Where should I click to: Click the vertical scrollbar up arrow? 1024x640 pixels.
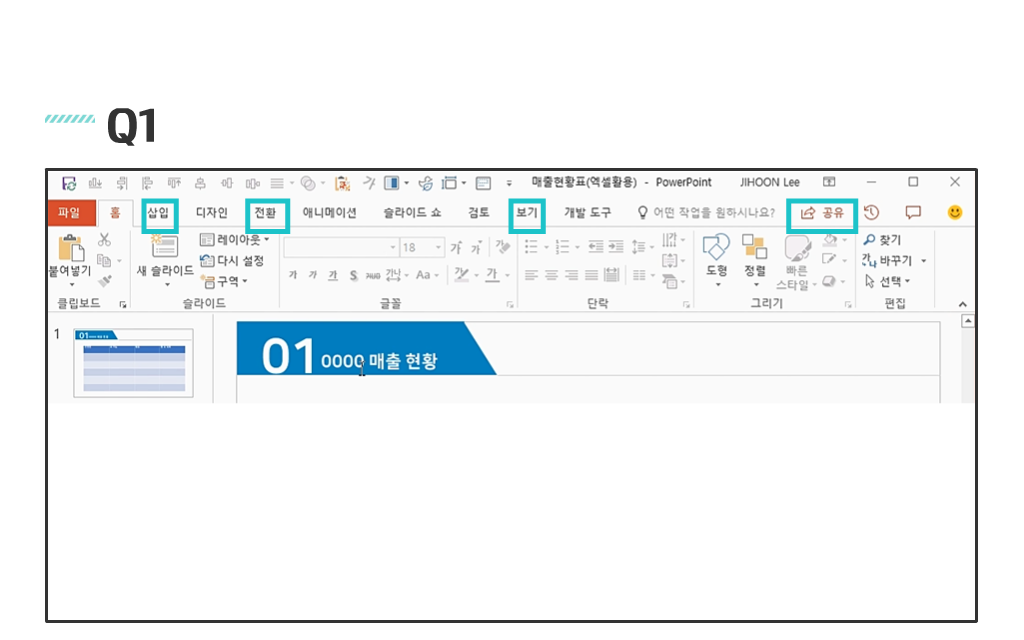[x=968, y=321]
